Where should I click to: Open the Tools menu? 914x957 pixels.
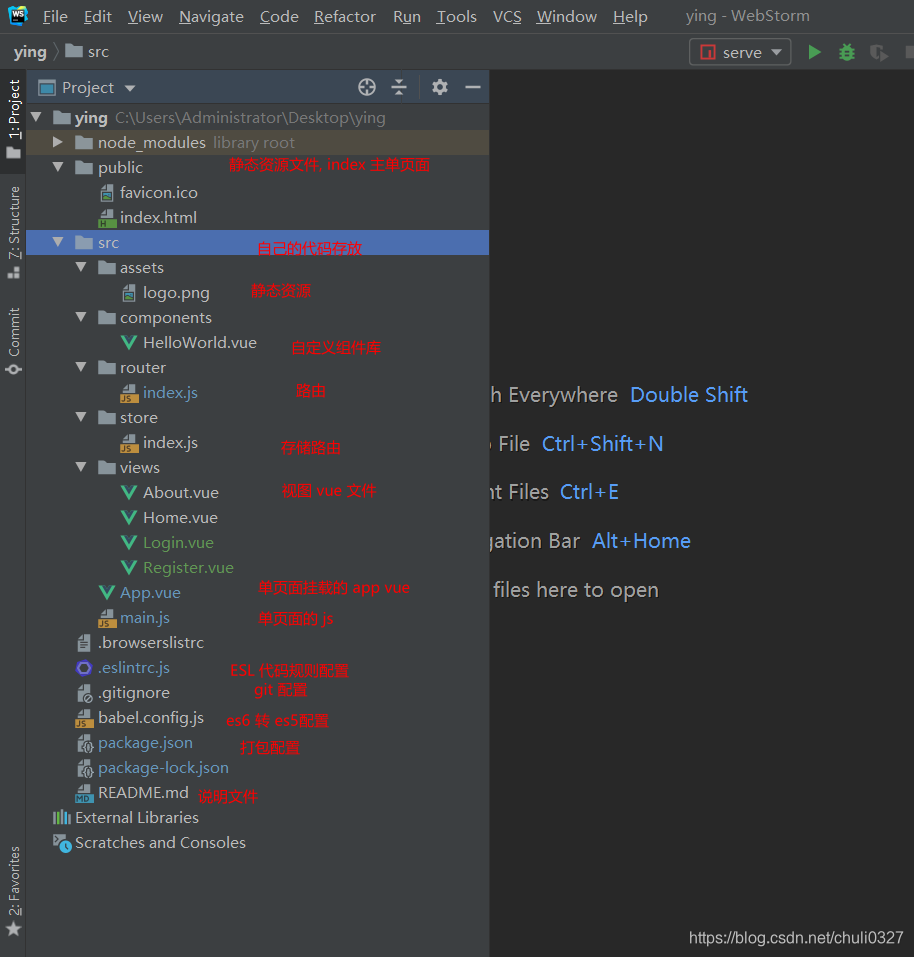456,16
